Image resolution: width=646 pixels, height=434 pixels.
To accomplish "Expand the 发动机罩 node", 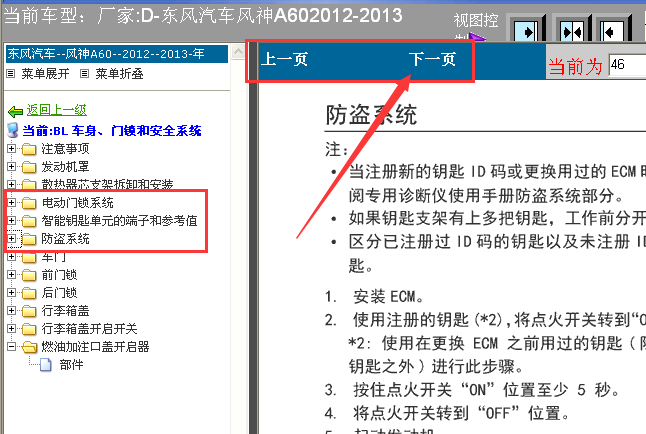I will (12, 167).
